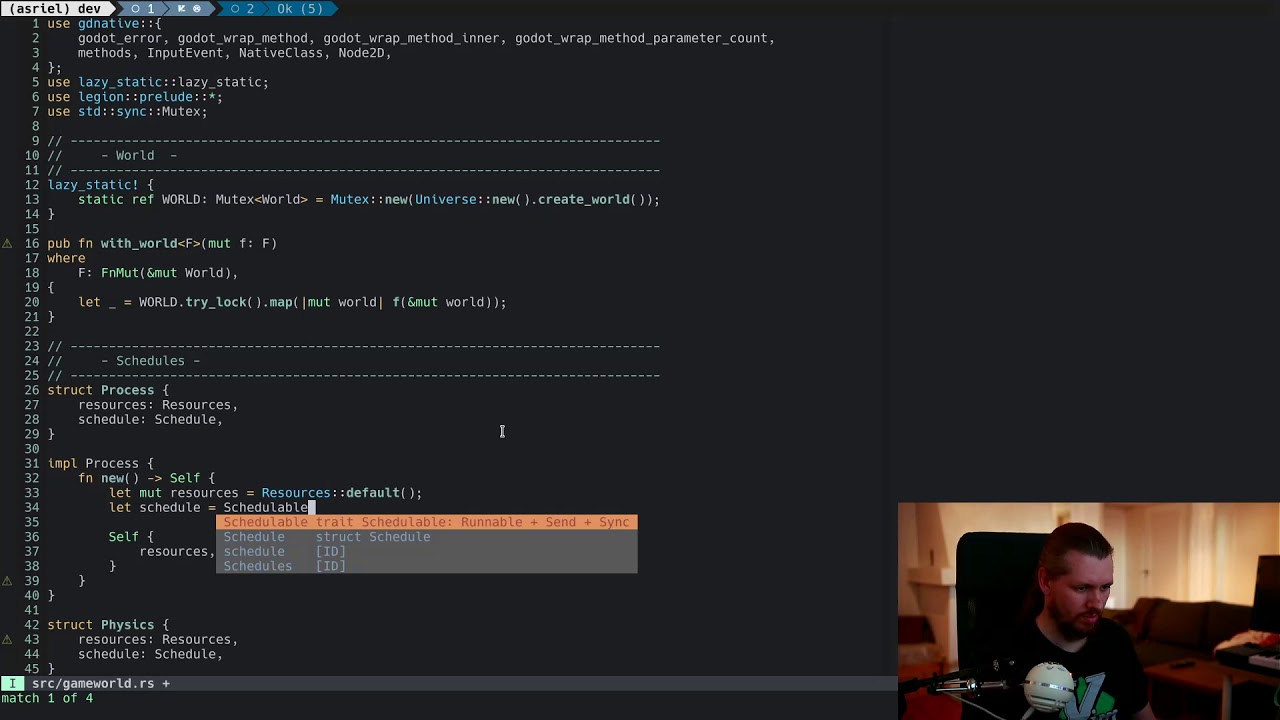Click 'src/gameworld.rs +' in the status line
The height and width of the screenshot is (720, 1280).
[x=100, y=684]
